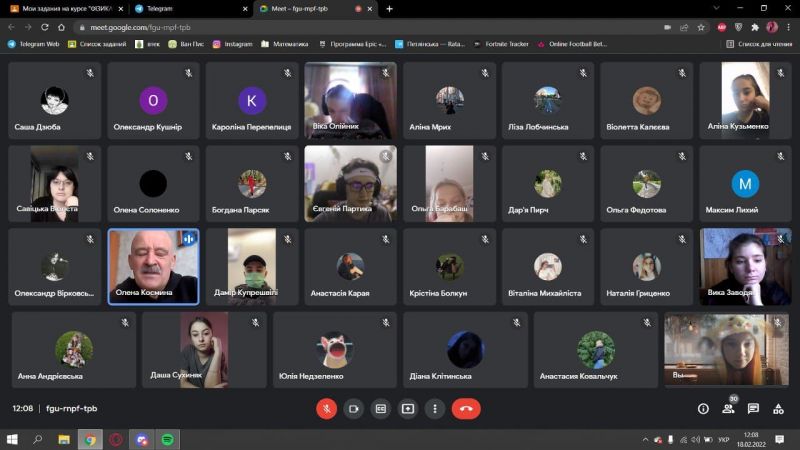The height and width of the screenshot is (450, 800).
Task: Click the Богдана Парсяк avatar
Action: tap(252, 183)
